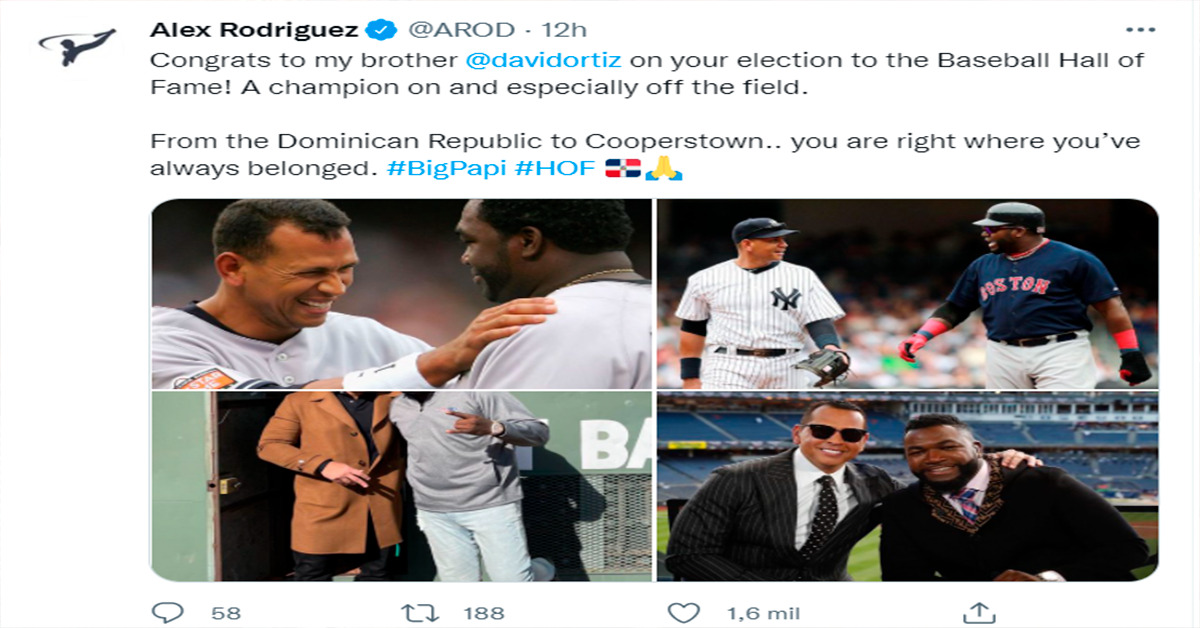Click the 188 retweets count
The height and width of the screenshot is (628, 1200).
coord(484,613)
